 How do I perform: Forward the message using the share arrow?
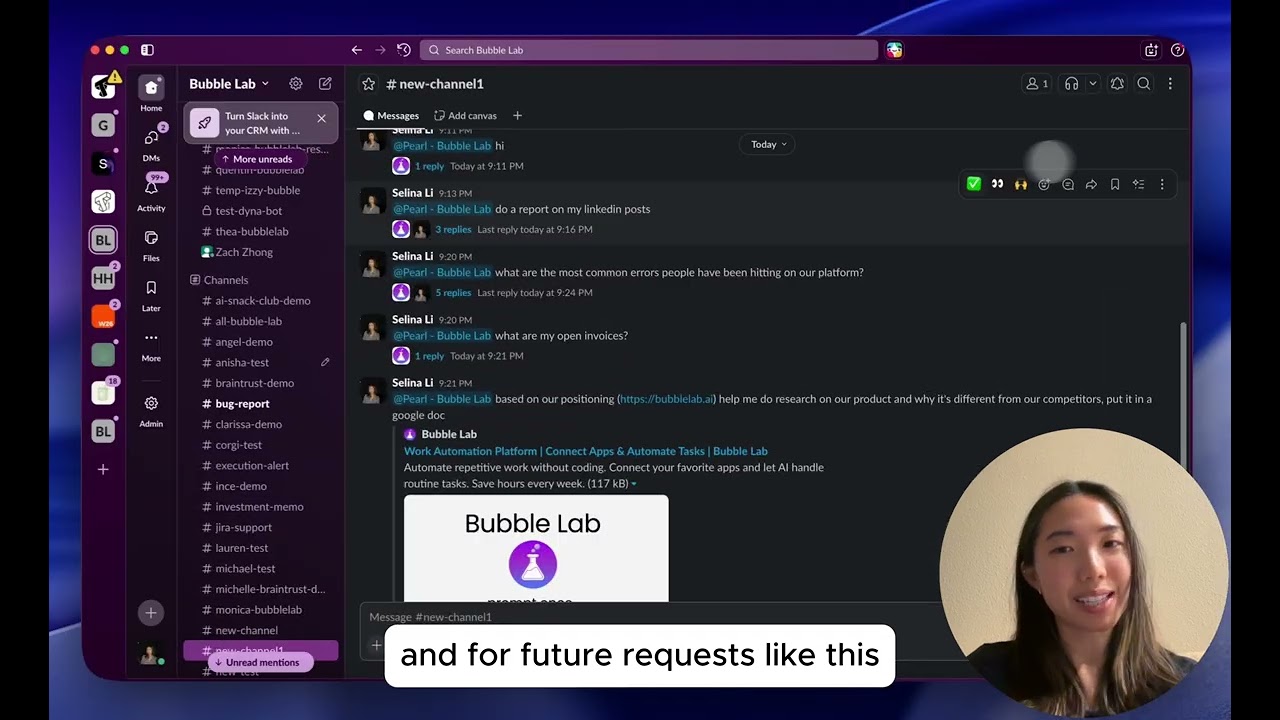pyautogui.click(x=1091, y=184)
